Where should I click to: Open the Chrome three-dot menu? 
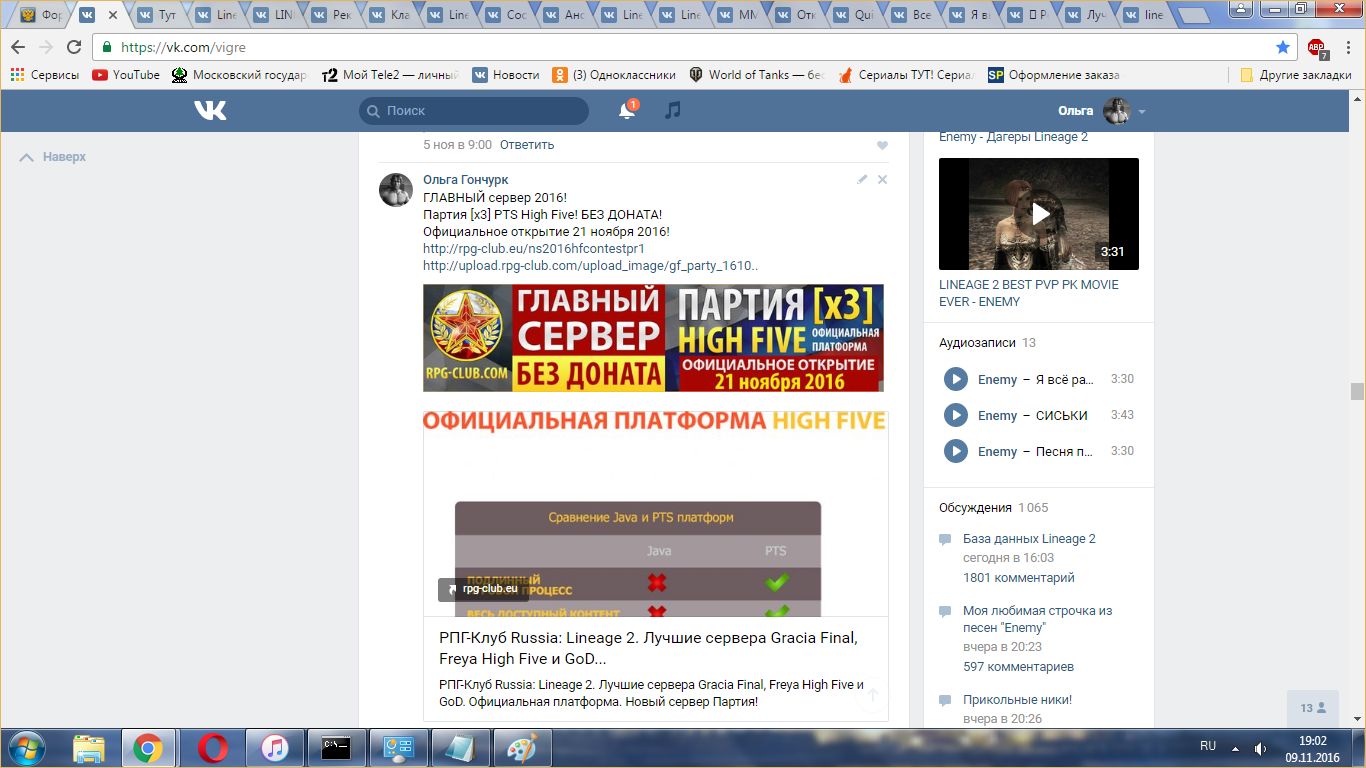tap(1346, 47)
